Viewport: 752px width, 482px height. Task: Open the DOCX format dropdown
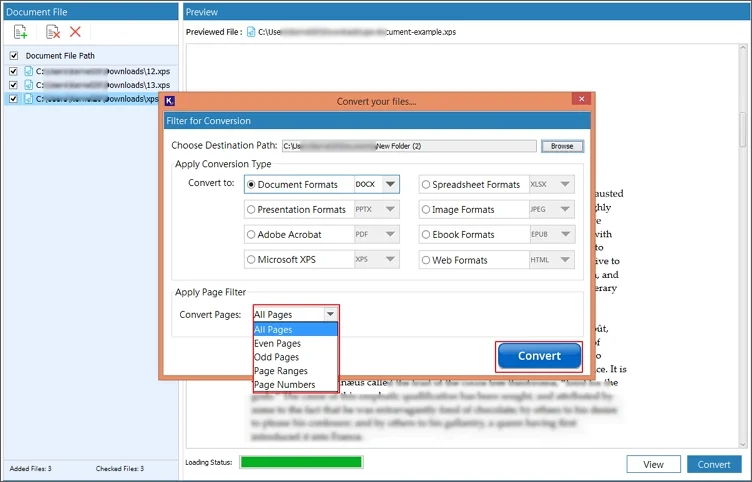390,184
